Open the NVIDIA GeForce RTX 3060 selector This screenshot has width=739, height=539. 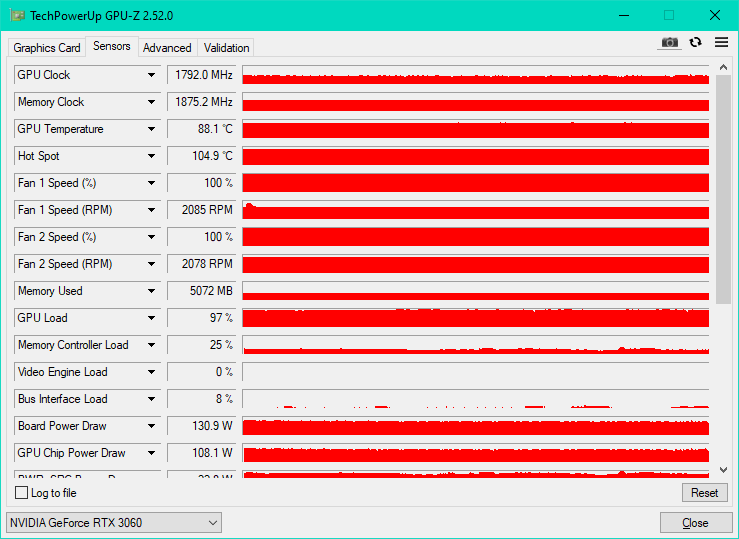point(114,523)
